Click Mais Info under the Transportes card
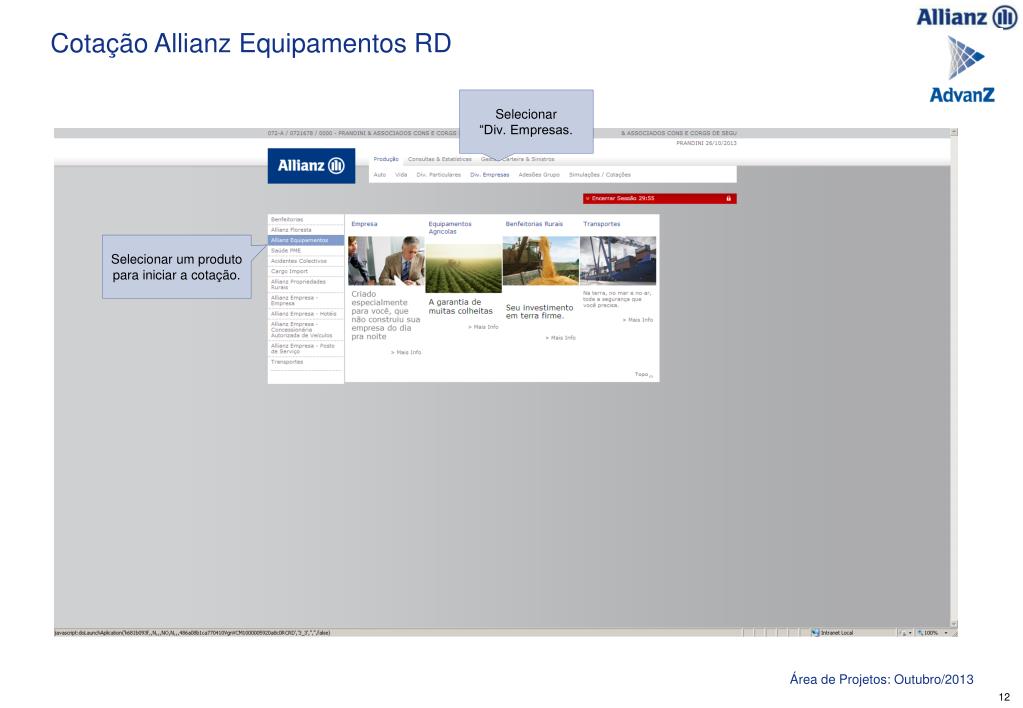Image resolution: width=1023 pixels, height=708 pixels. point(637,320)
